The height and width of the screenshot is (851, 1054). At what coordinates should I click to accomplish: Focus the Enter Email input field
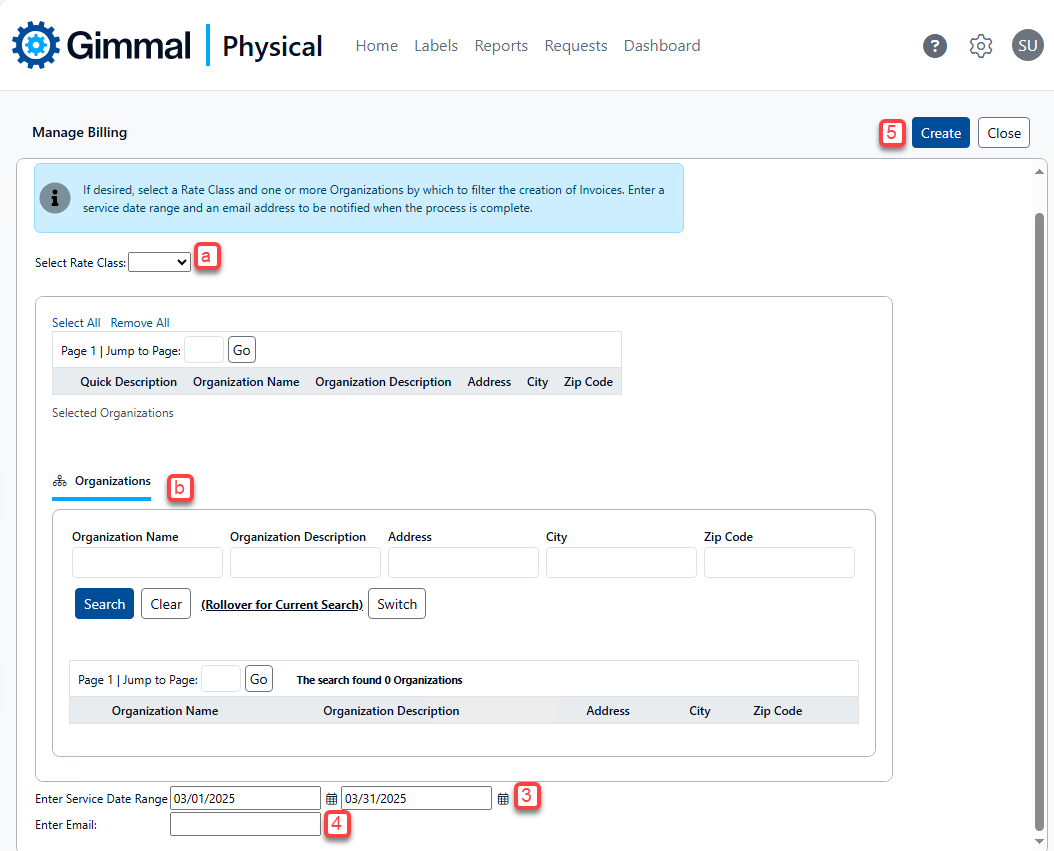(x=245, y=824)
